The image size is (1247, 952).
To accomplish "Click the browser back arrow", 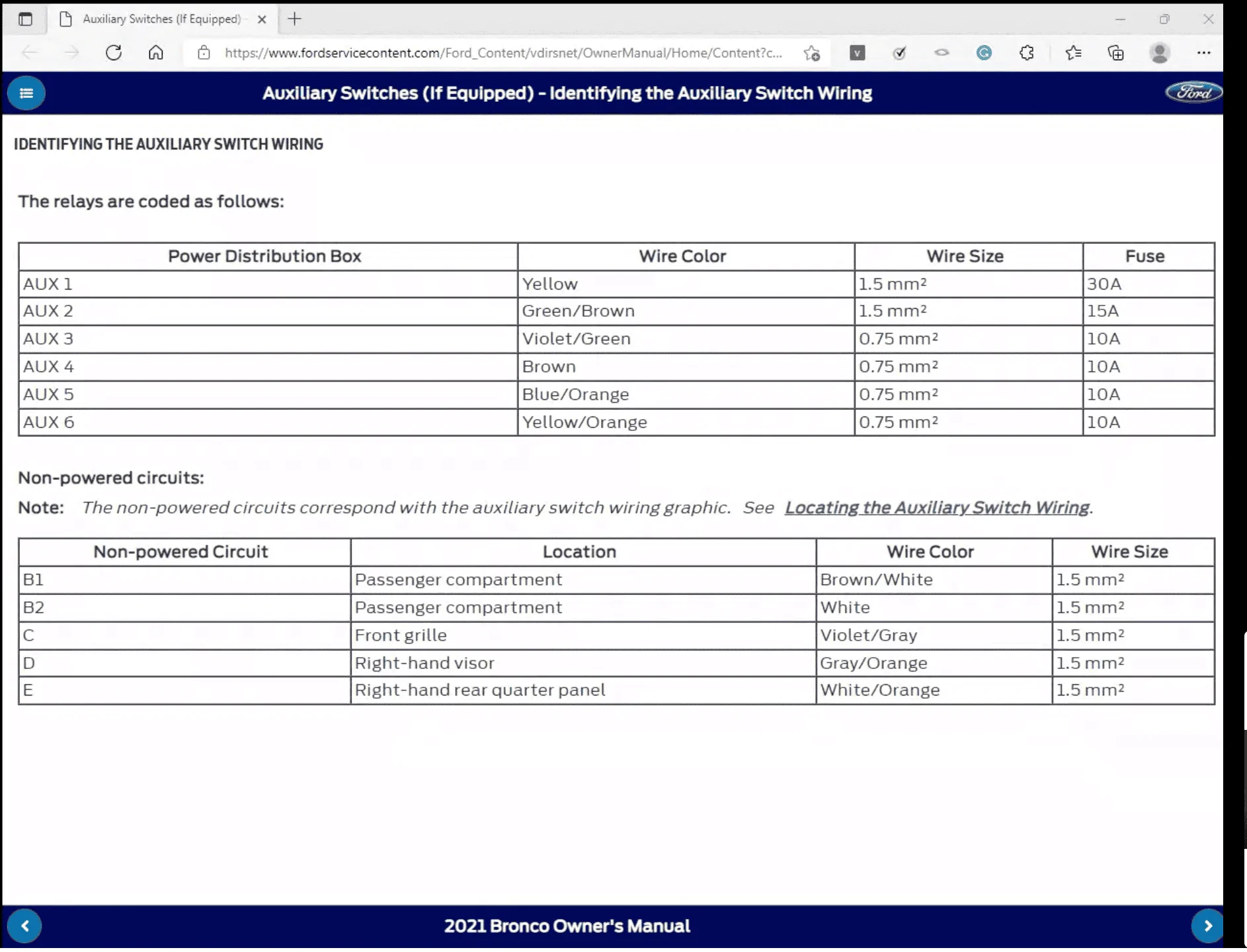I will point(30,53).
